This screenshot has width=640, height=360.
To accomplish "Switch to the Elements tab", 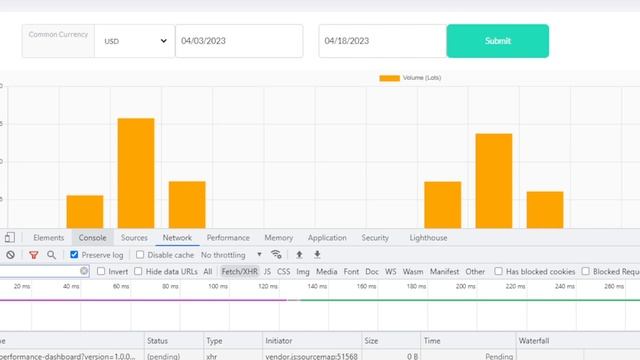I will click(x=49, y=238).
